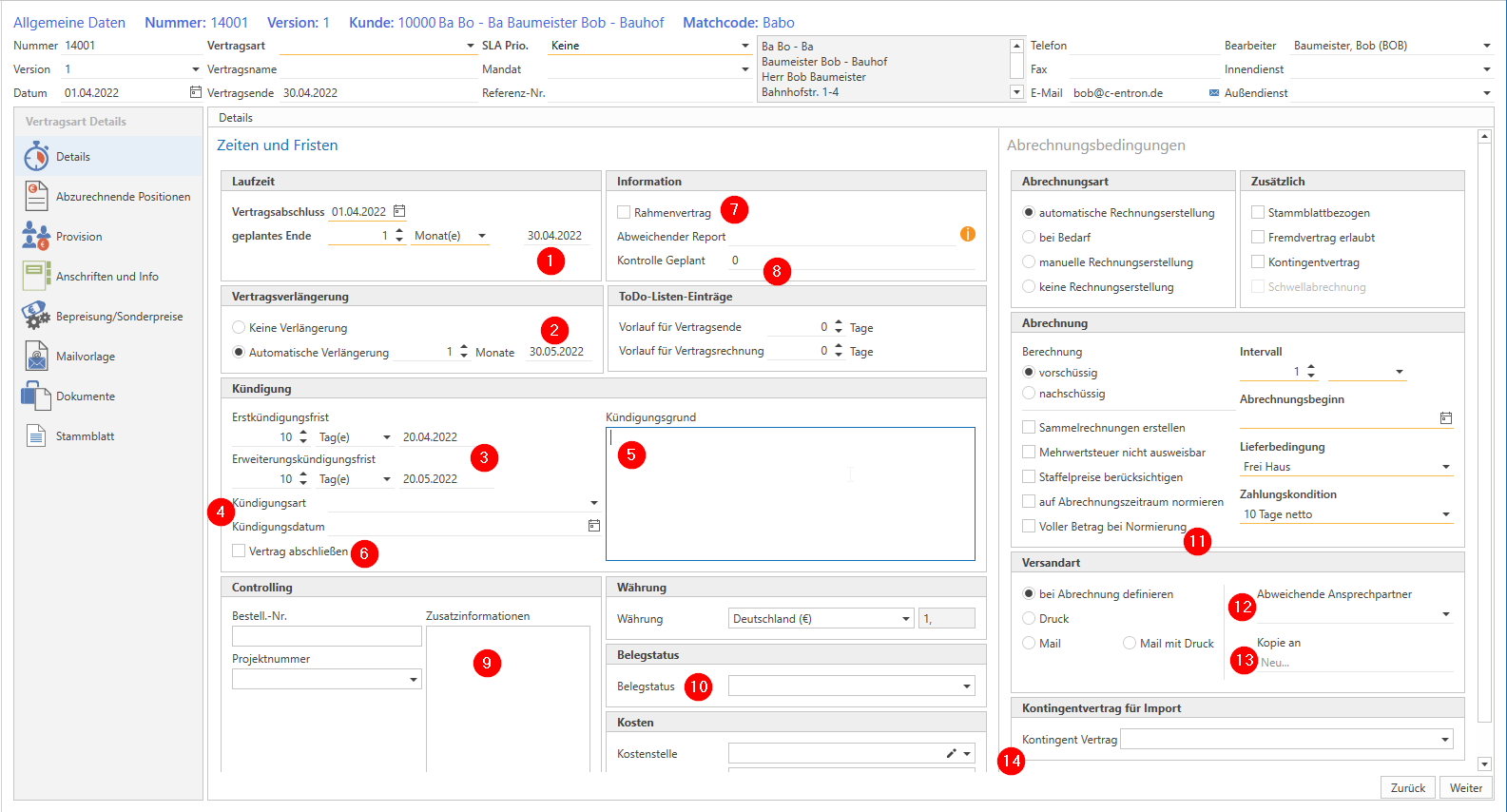Click the Mailvorlage icon

[x=36, y=357]
